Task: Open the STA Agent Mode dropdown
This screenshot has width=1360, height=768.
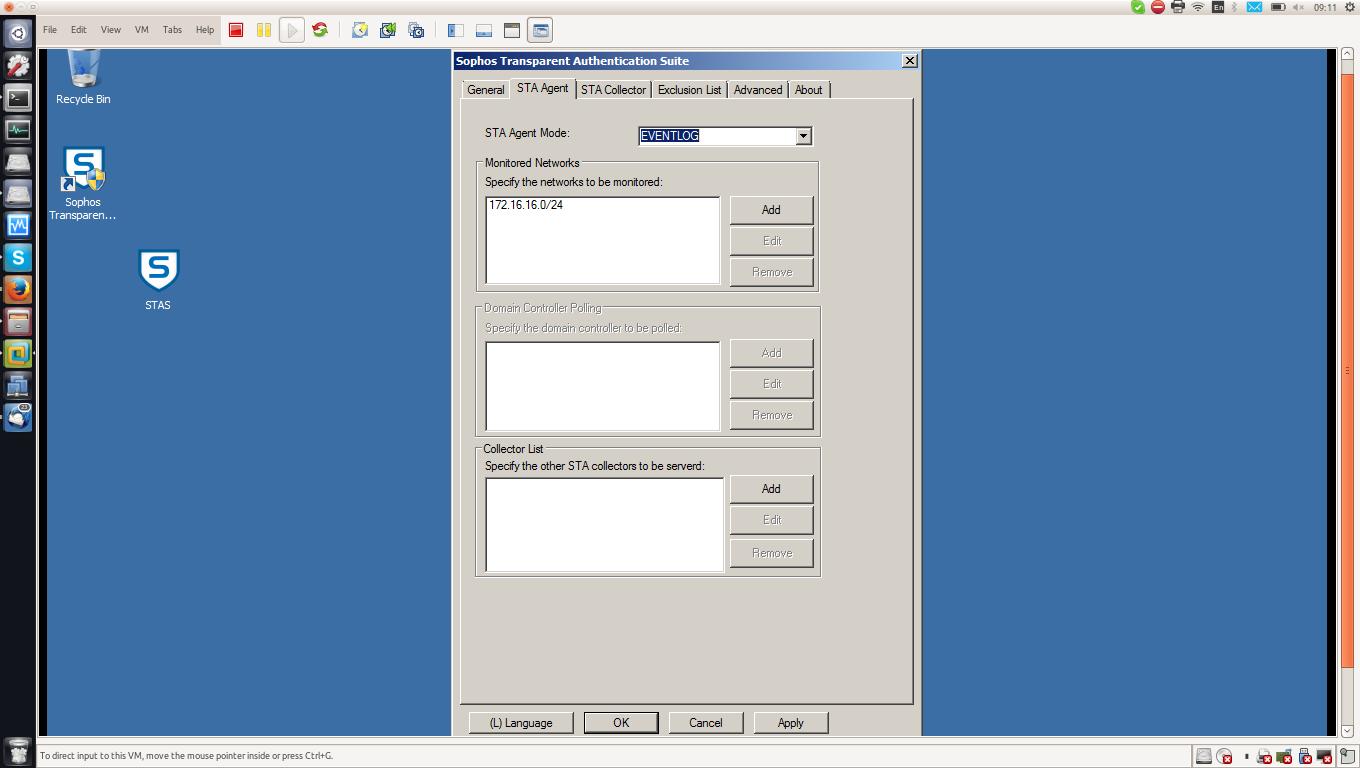Action: click(803, 136)
